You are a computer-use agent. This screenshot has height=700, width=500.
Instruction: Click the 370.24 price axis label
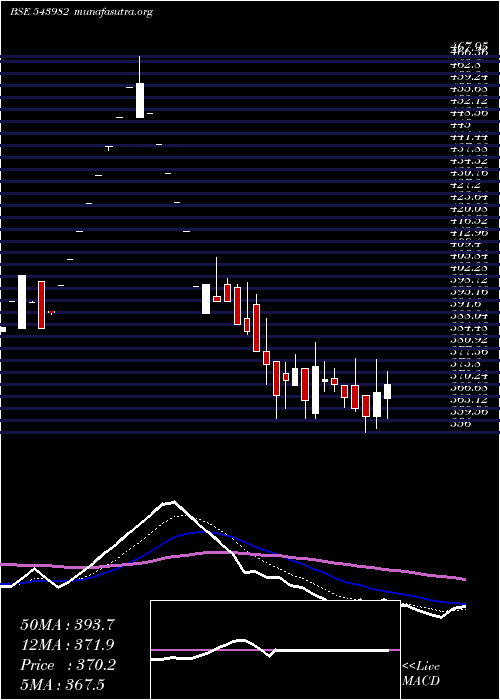[x=468, y=376]
